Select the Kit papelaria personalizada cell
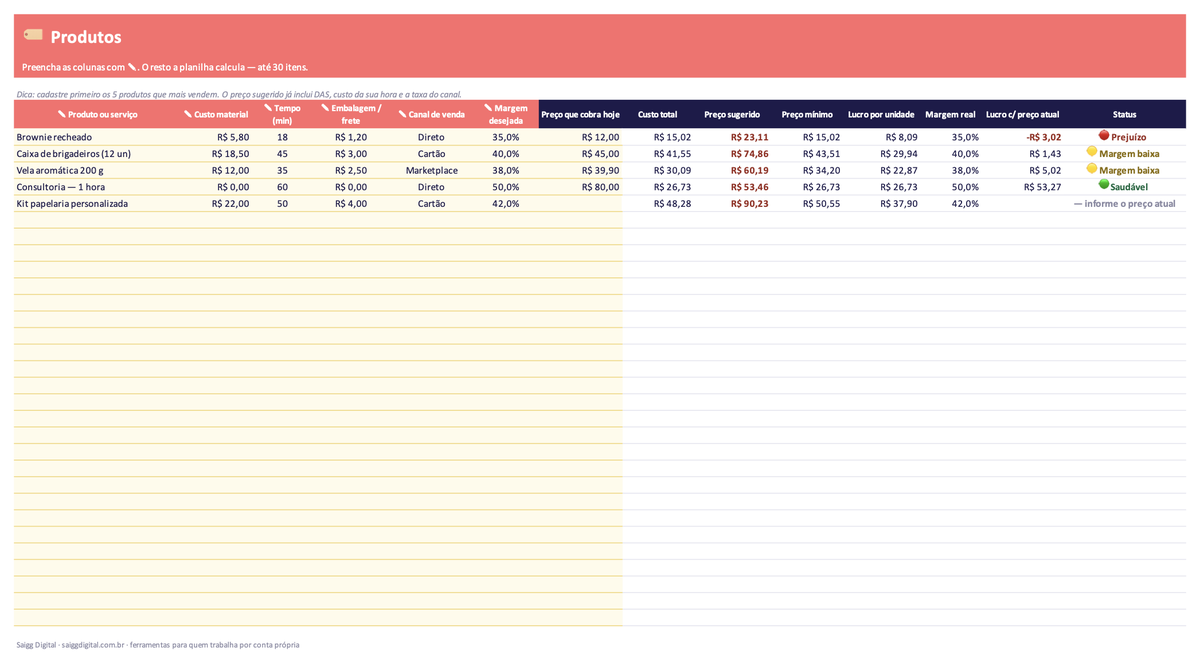1200x663 pixels. pyautogui.click(x=97, y=203)
